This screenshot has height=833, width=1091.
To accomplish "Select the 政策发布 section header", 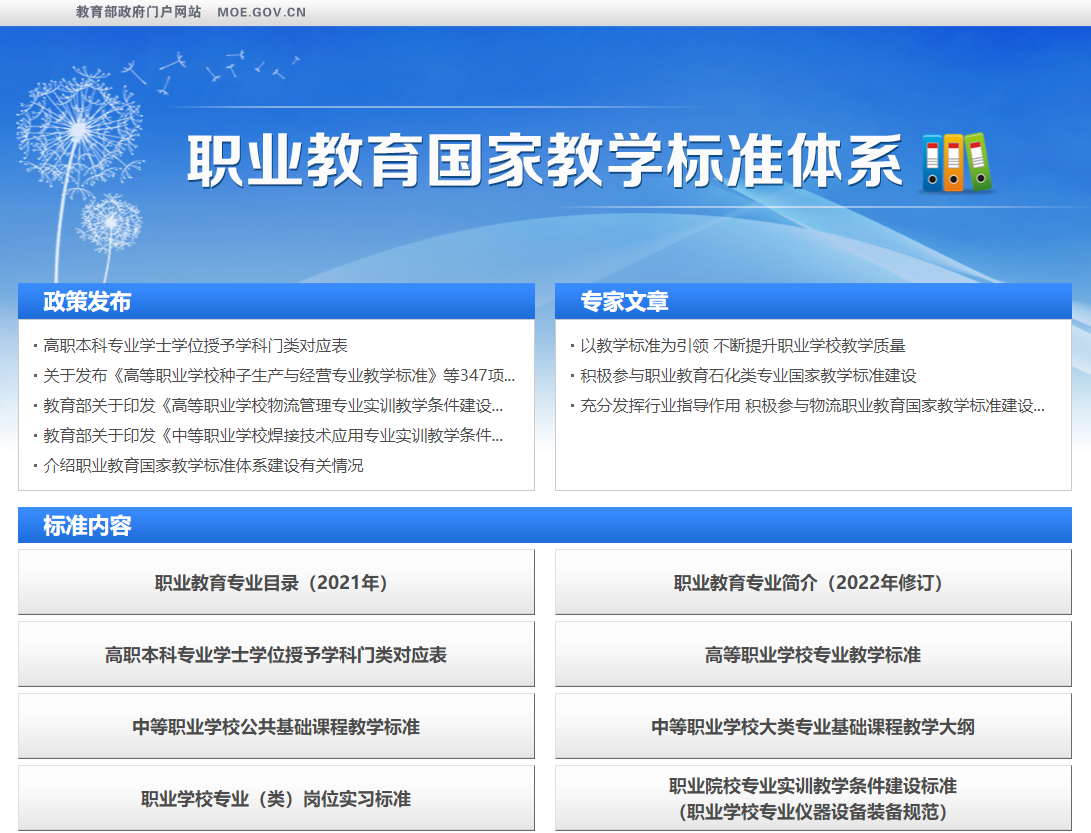I will point(87,302).
